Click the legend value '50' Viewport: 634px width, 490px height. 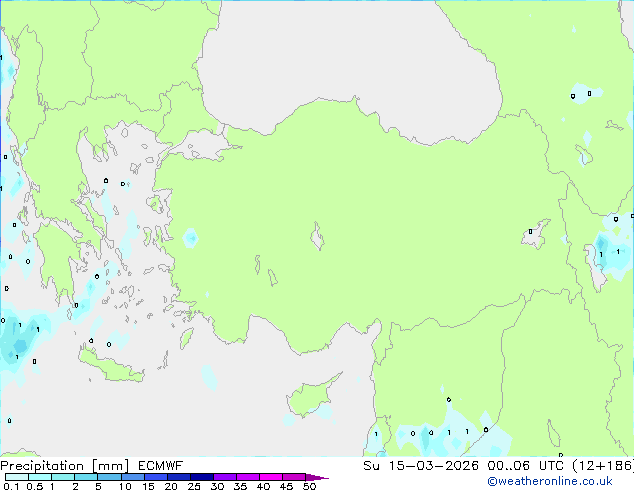coord(309,486)
